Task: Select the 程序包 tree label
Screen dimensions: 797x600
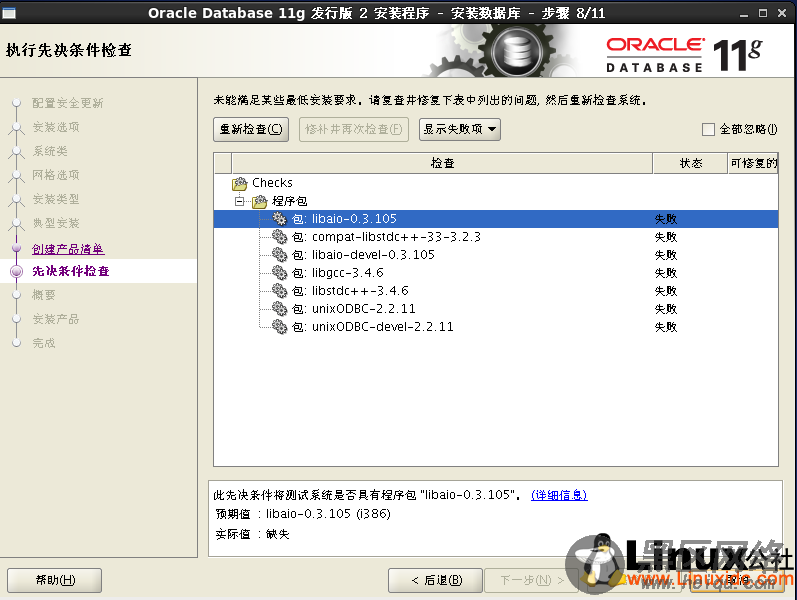Action: tap(290, 201)
